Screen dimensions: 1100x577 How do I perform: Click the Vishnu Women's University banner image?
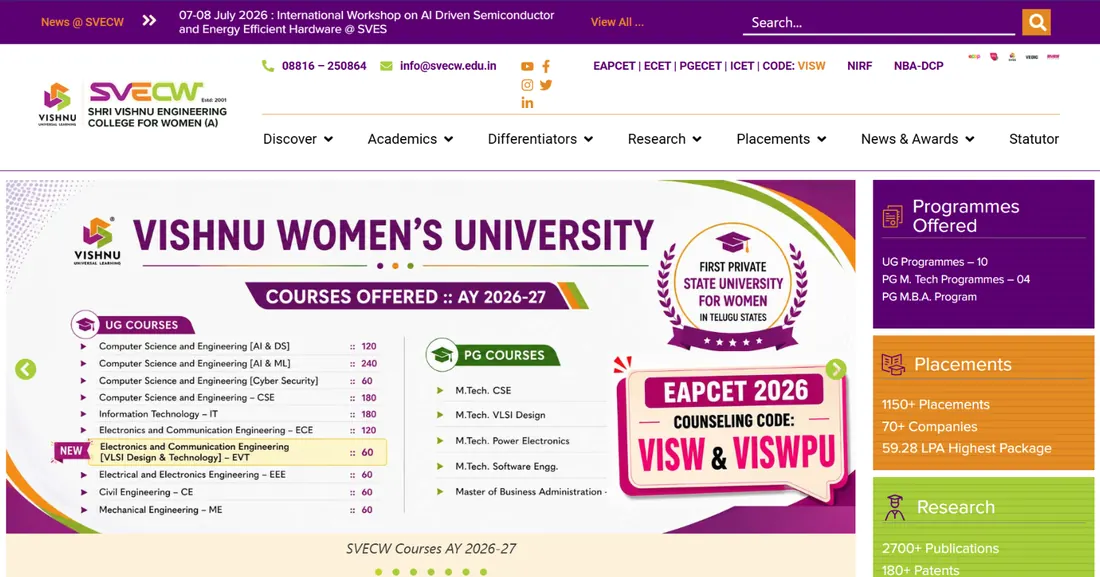(x=431, y=357)
